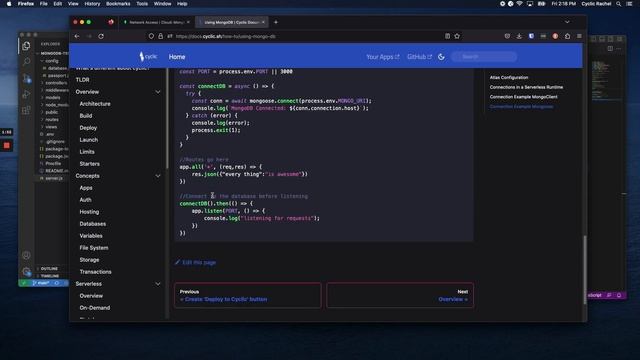Open Accounts icon in VS Code activity bar
Viewport: 640px width, 360px height.
26,255
